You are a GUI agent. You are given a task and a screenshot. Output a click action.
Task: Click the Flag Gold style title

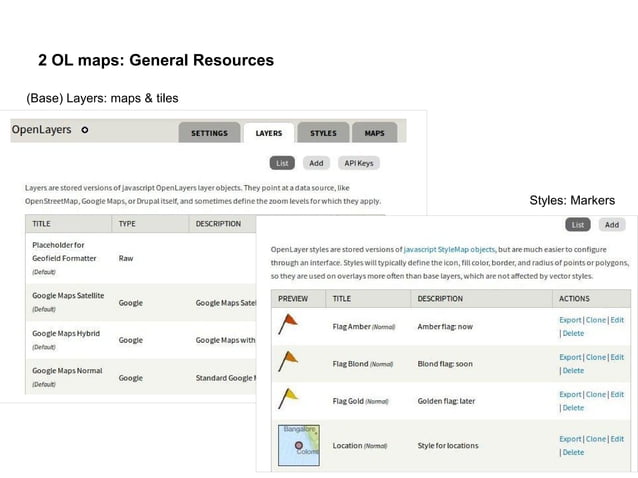(348, 401)
